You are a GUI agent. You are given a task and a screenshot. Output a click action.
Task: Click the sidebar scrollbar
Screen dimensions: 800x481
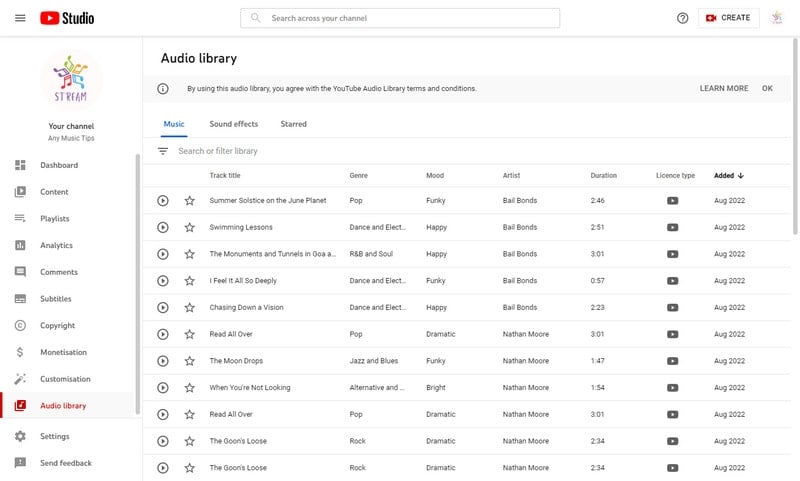coord(137,284)
